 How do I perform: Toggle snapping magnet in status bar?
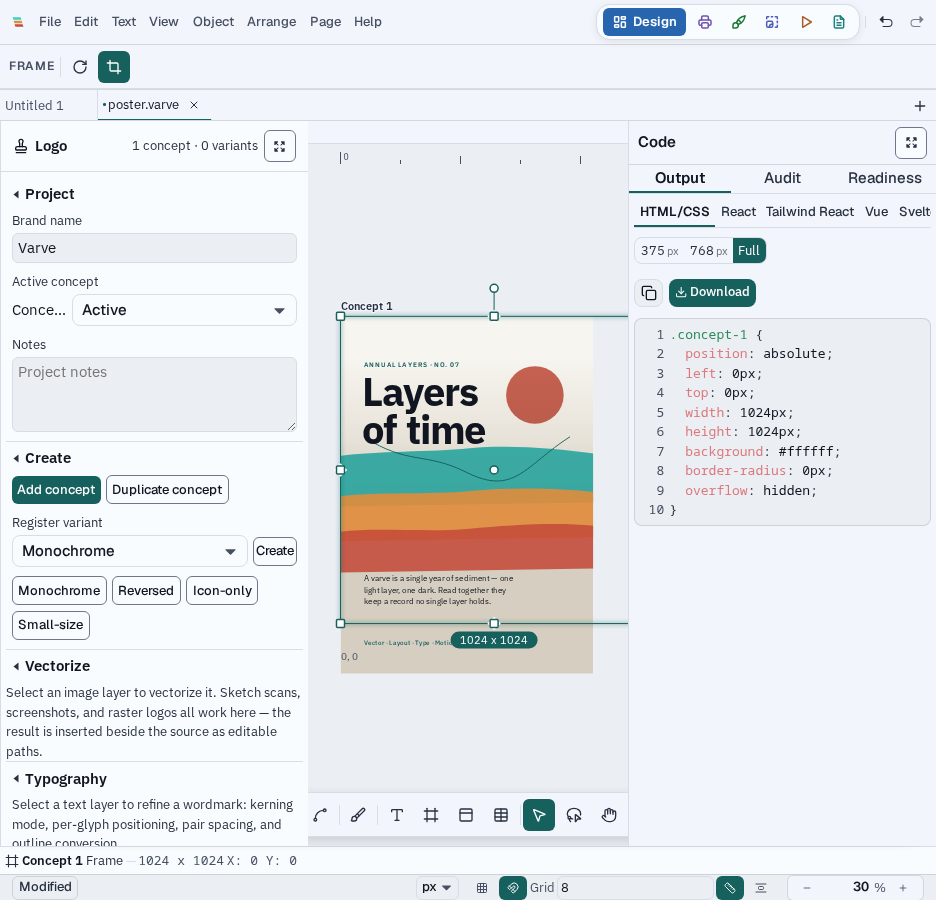pos(513,887)
